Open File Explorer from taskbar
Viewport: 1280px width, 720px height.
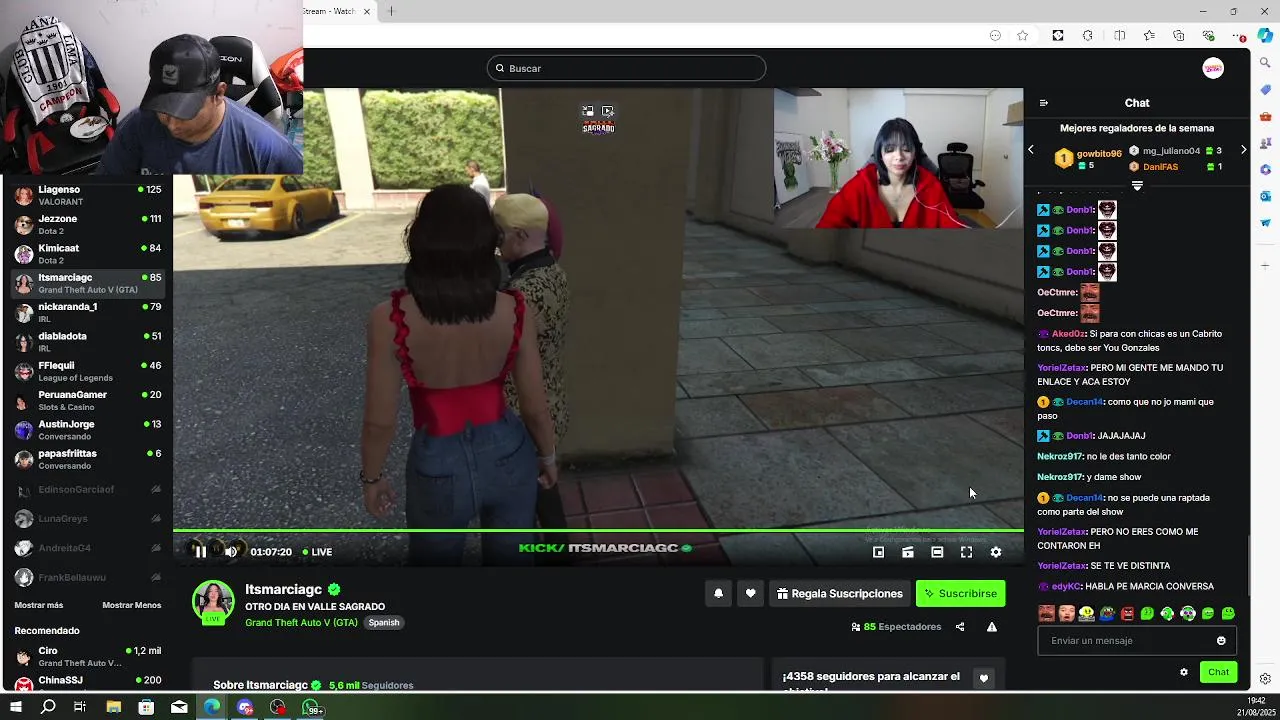point(113,708)
